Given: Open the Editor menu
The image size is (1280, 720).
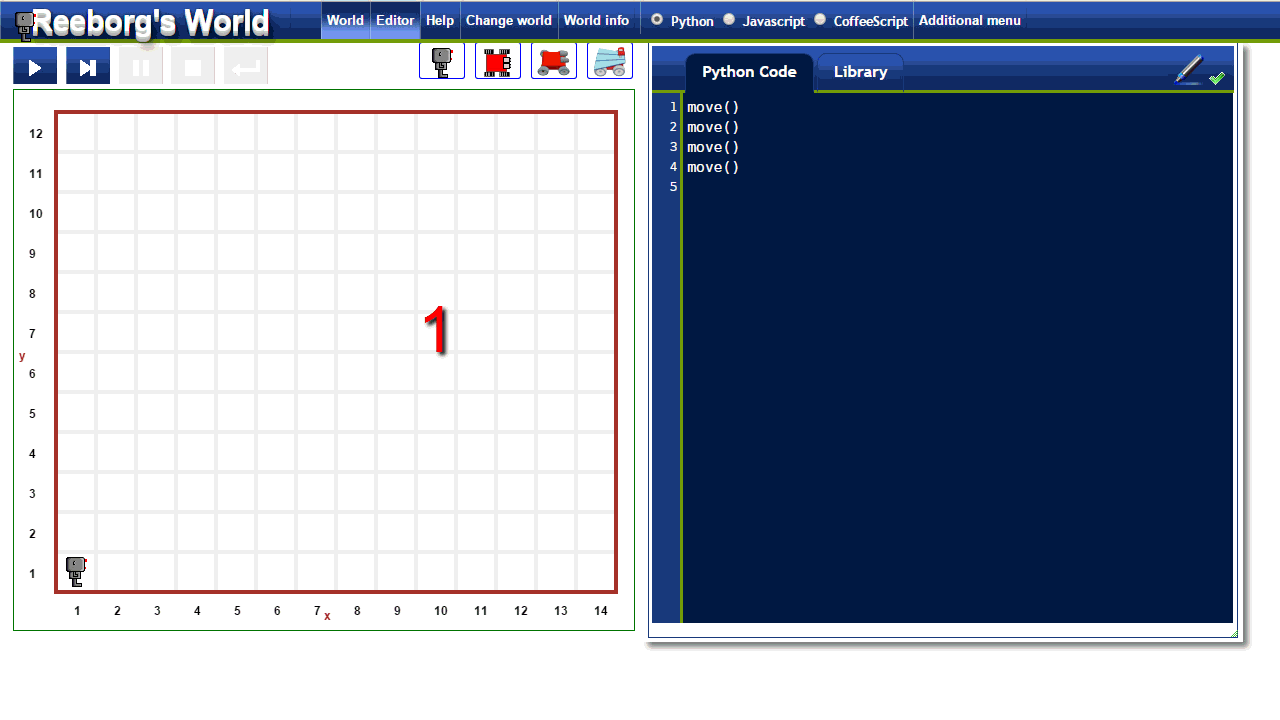Looking at the screenshot, I should 395,20.
